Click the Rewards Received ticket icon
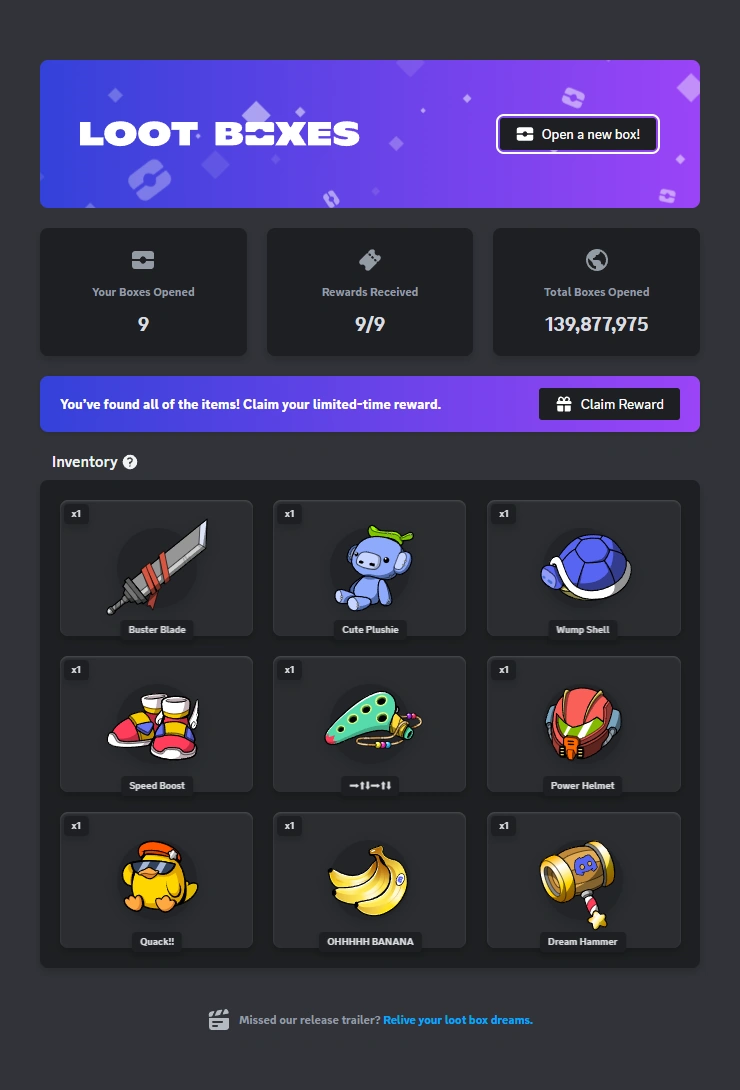This screenshot has width=740, height=1090. tap(370, 260)
